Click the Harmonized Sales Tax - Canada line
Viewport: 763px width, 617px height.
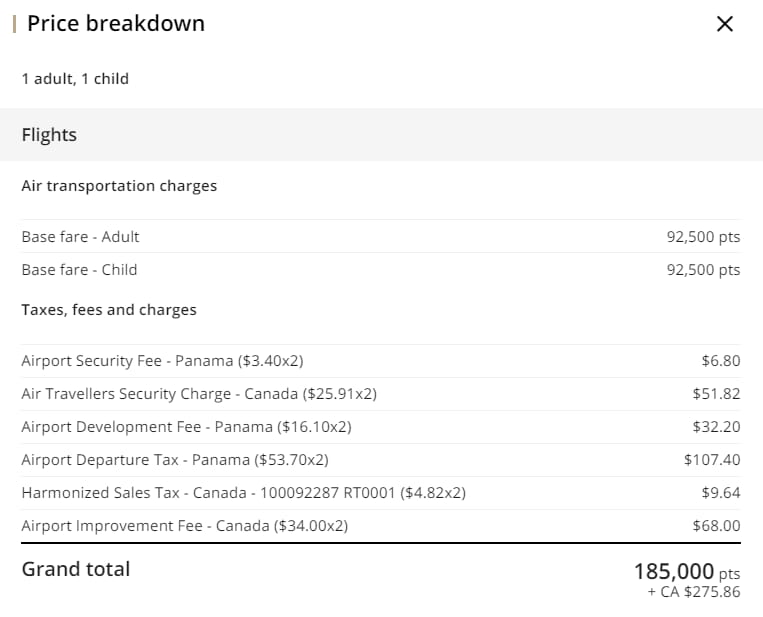pos(243,493)
